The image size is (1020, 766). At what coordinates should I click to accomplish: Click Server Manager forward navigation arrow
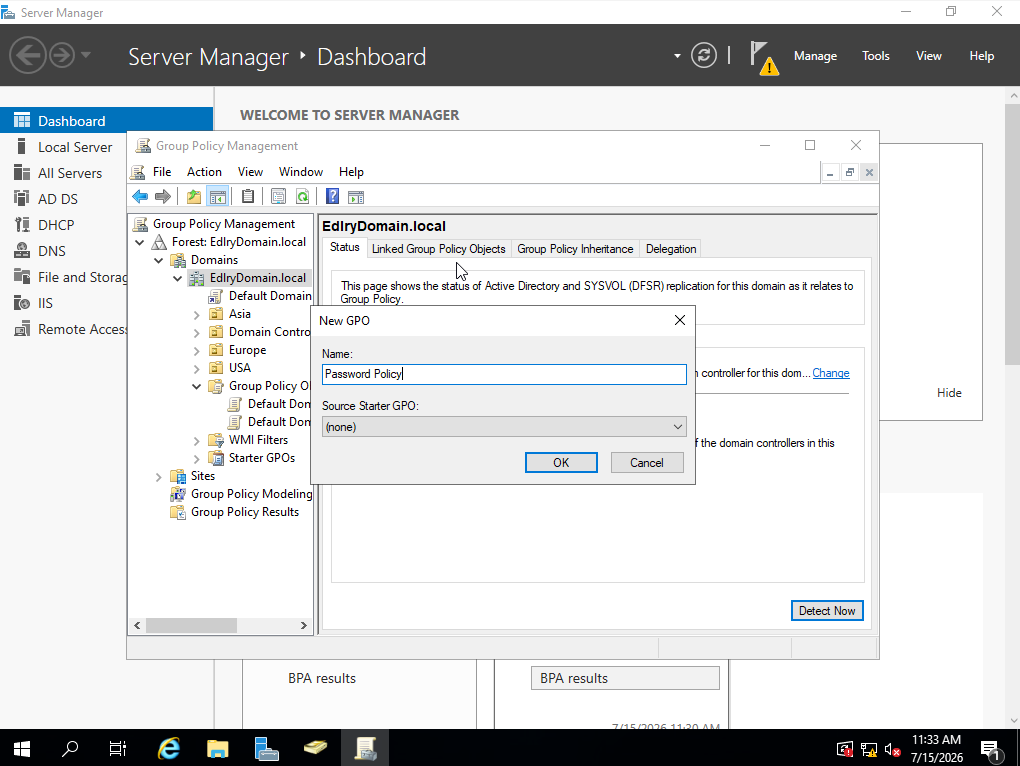[x=62, y=55]
